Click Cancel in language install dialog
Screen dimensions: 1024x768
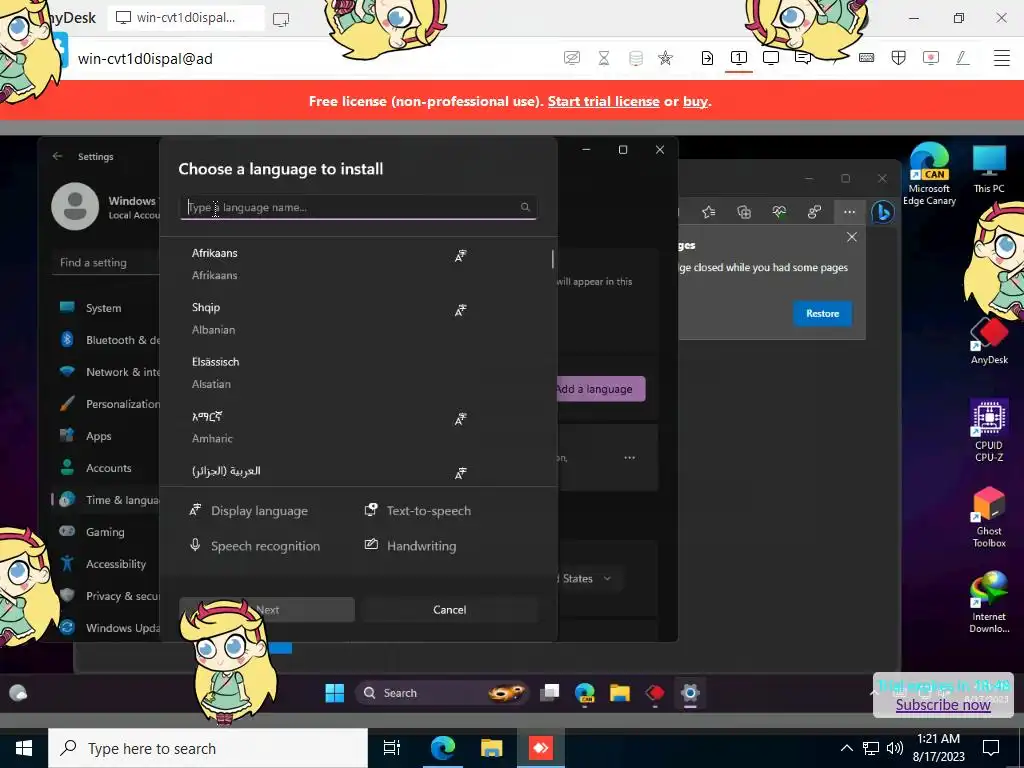pyautogui.click(x=449, y=609)
